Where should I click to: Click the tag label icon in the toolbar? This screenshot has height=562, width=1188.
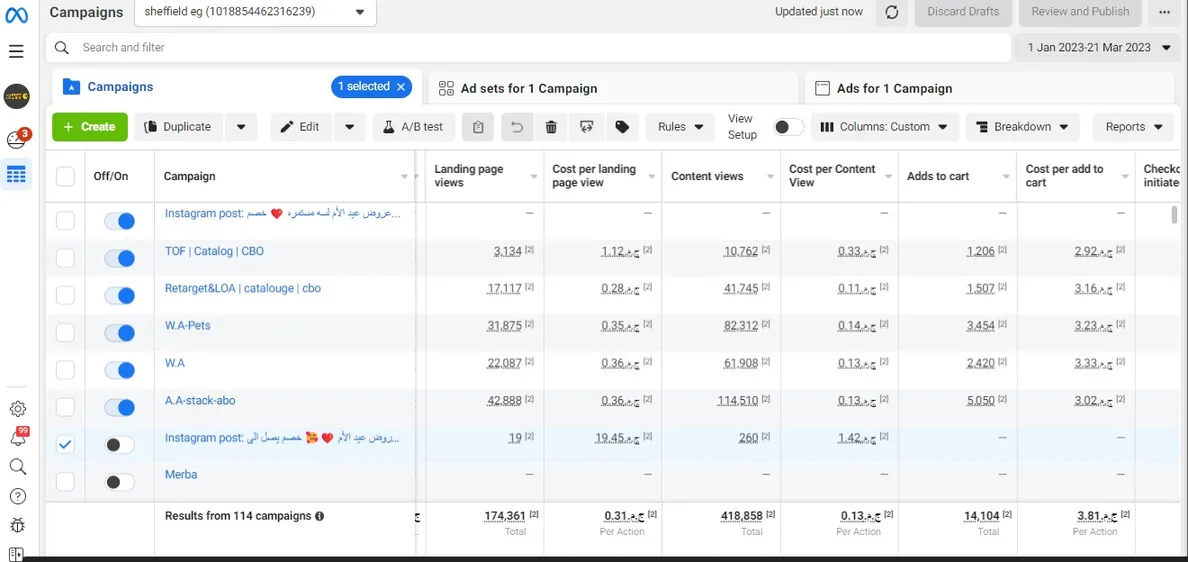coord(622,127)
